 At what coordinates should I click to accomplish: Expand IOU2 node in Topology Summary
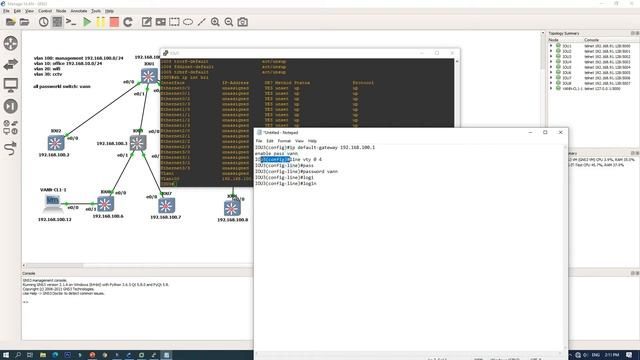pos(551,51)
